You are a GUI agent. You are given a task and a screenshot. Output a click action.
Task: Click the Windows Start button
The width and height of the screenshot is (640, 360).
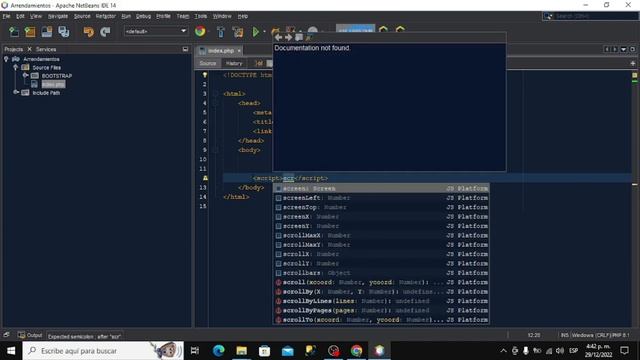tap(11, 351)
